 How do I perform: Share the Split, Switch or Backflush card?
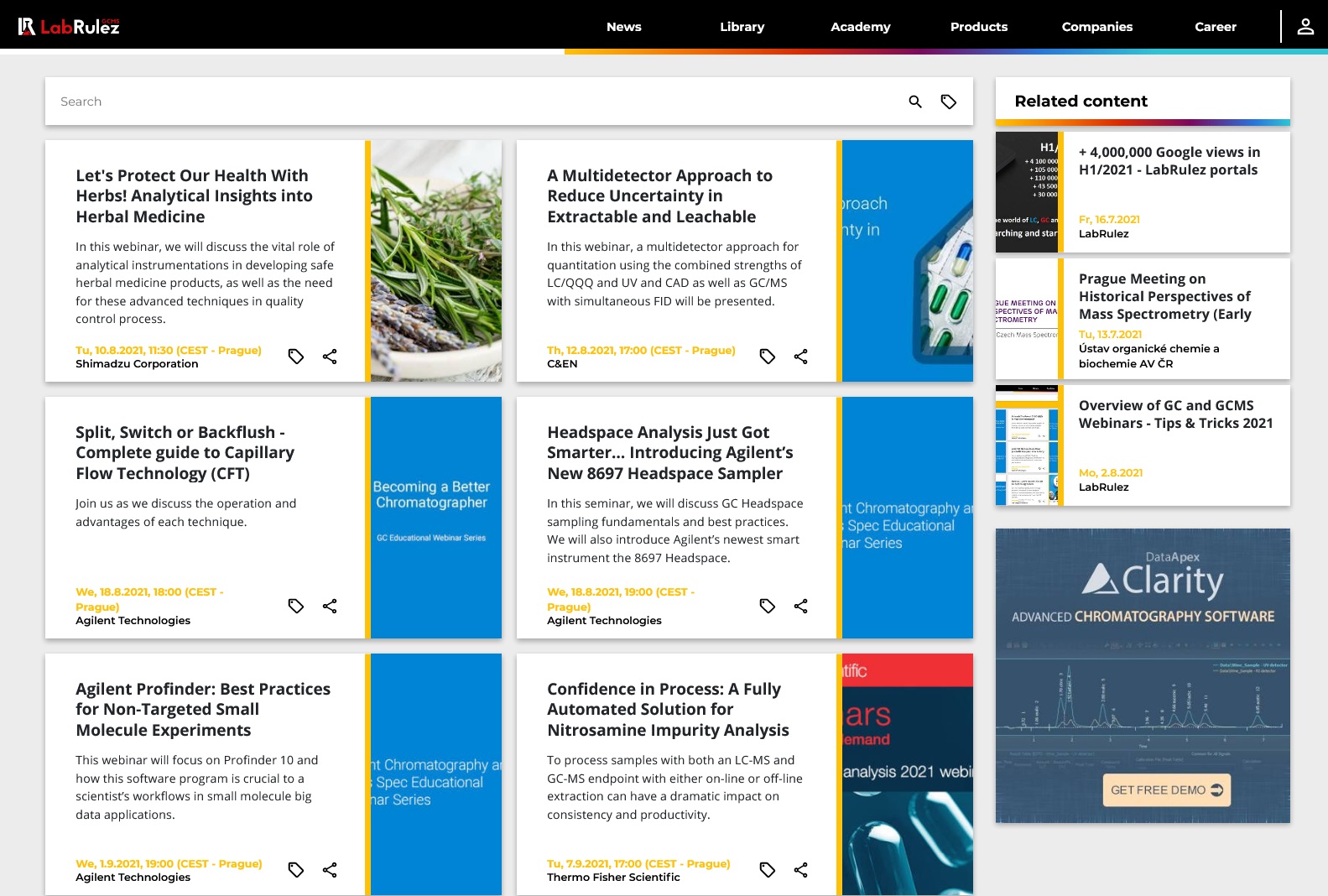tap(330, 606)
